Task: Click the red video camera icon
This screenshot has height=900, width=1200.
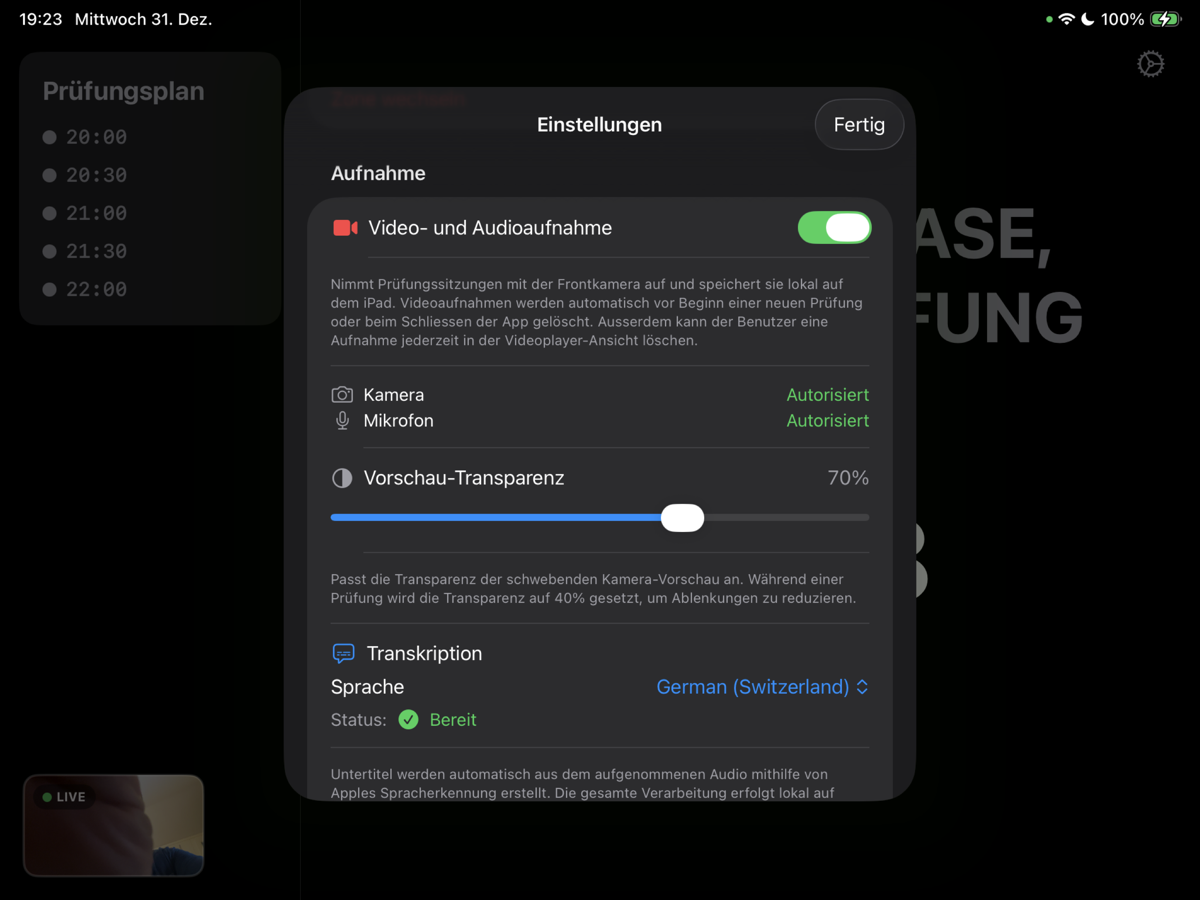Action: [345, 228]
